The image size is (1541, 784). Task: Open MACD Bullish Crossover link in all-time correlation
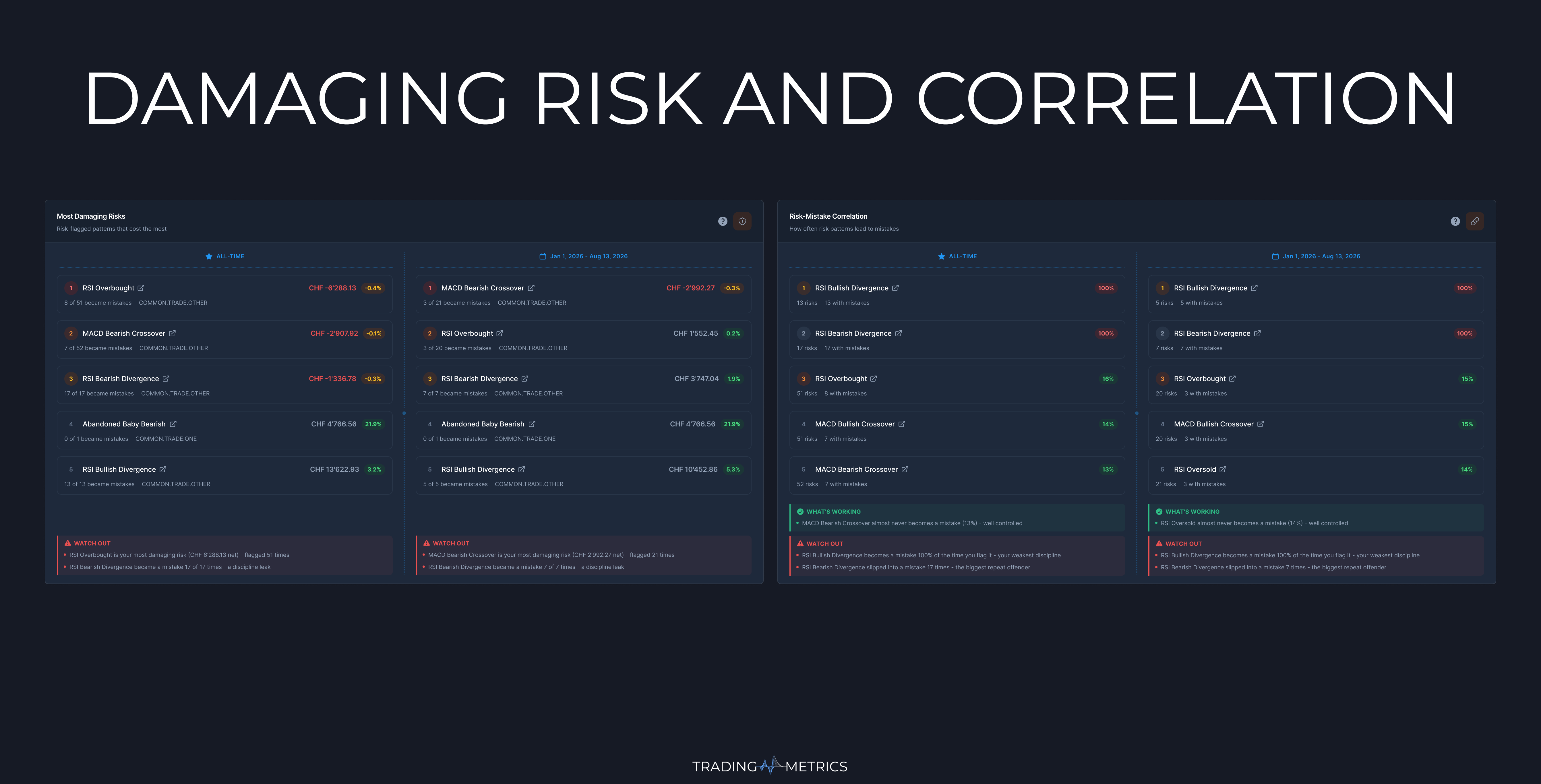[901, 424]
